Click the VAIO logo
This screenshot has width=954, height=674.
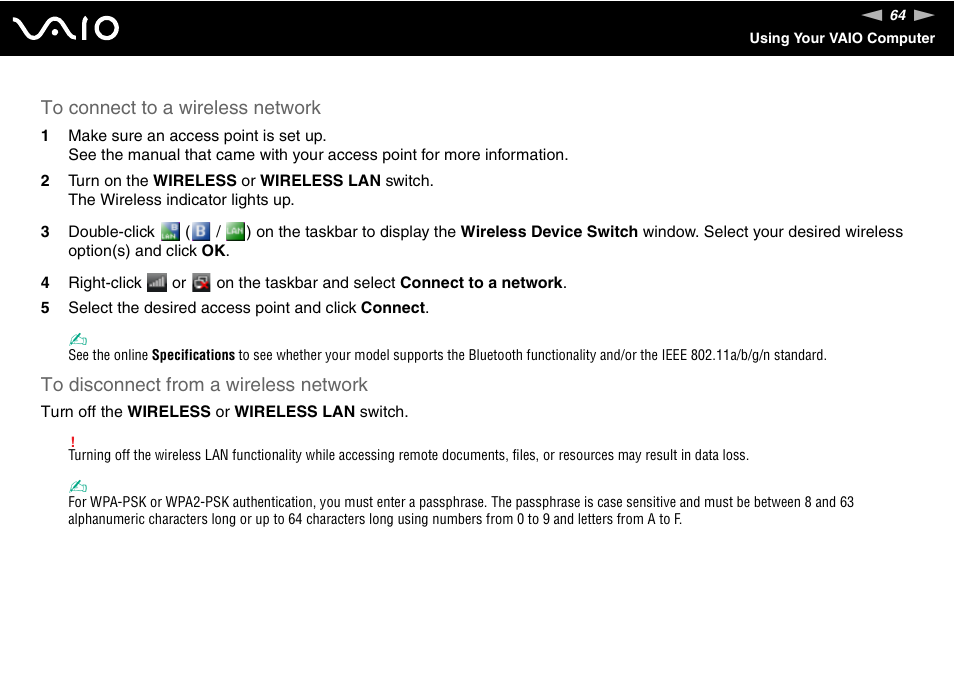(x=66, y=28)
